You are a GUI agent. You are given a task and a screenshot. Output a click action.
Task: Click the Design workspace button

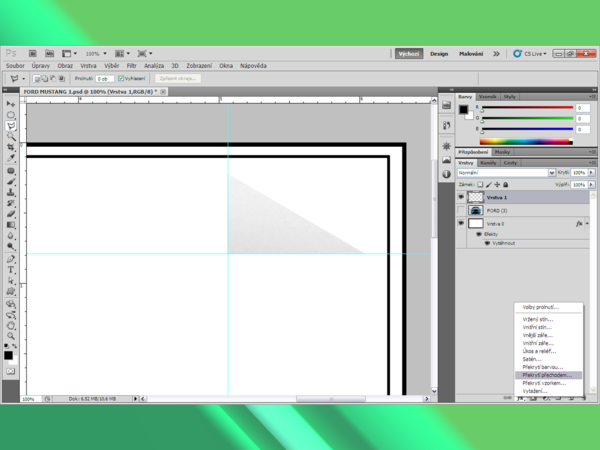click(x=439, y=54)
